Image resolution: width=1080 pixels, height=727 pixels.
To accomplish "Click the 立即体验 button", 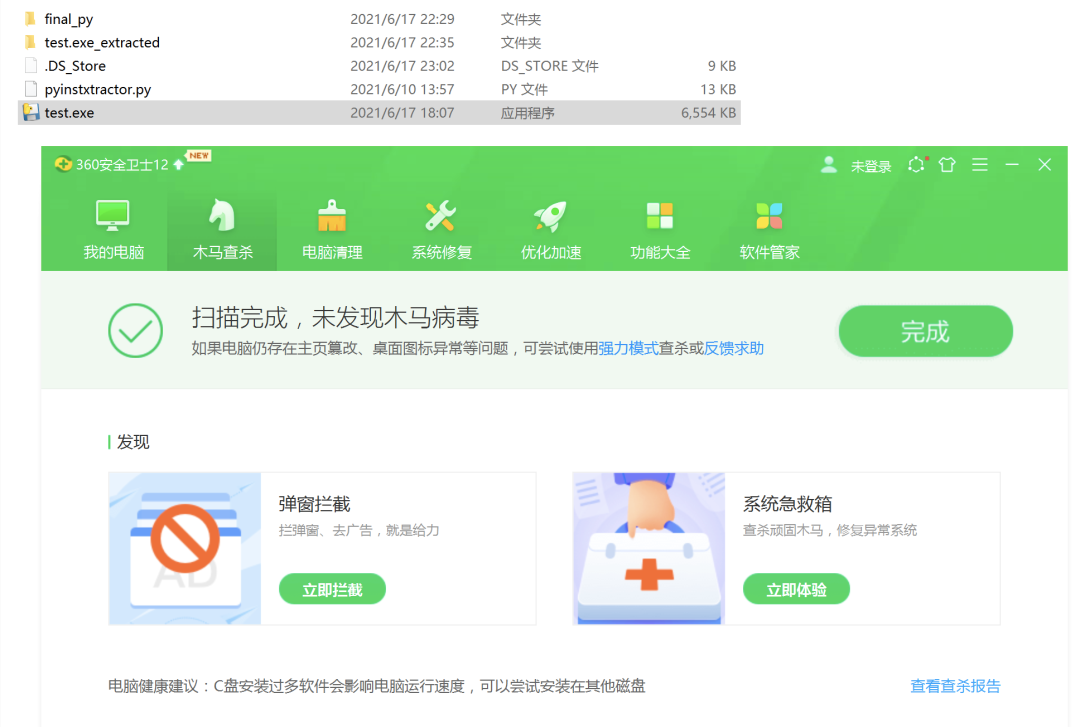I will pos(796,589).
